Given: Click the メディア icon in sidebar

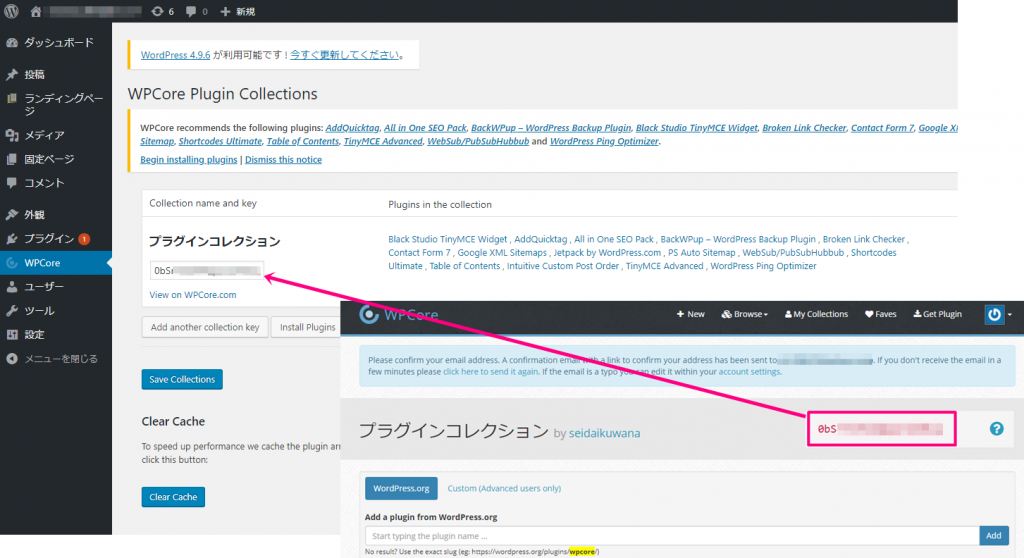Looking at the screenshot, I should click(x=12, y=135).
